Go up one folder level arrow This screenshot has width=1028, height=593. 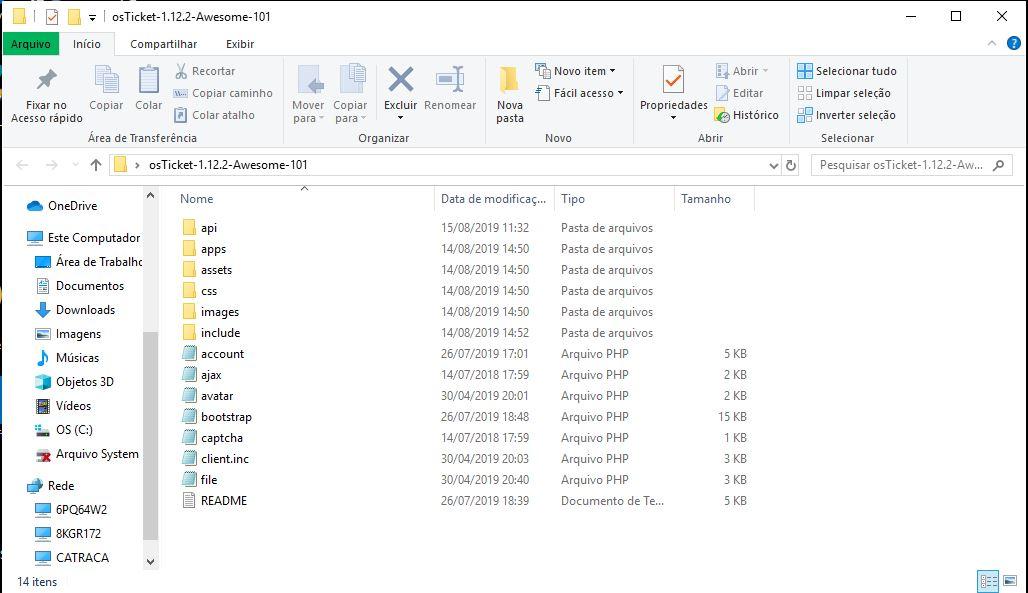(96, 165)
